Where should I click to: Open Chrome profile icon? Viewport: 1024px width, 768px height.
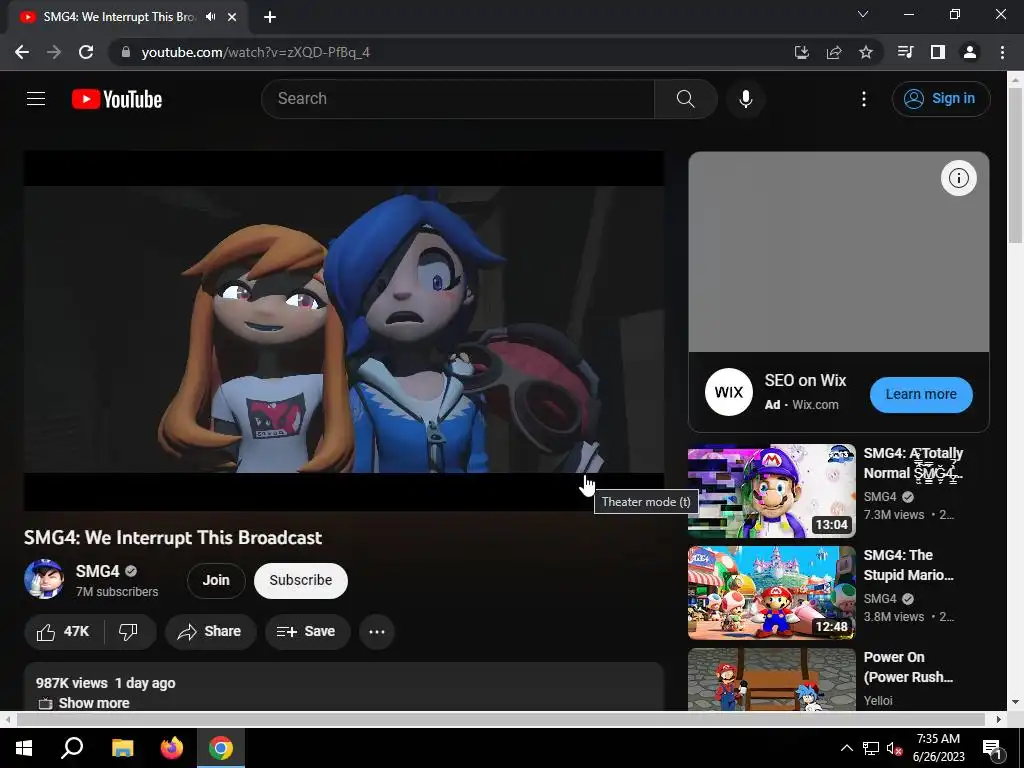click(970, 52)
